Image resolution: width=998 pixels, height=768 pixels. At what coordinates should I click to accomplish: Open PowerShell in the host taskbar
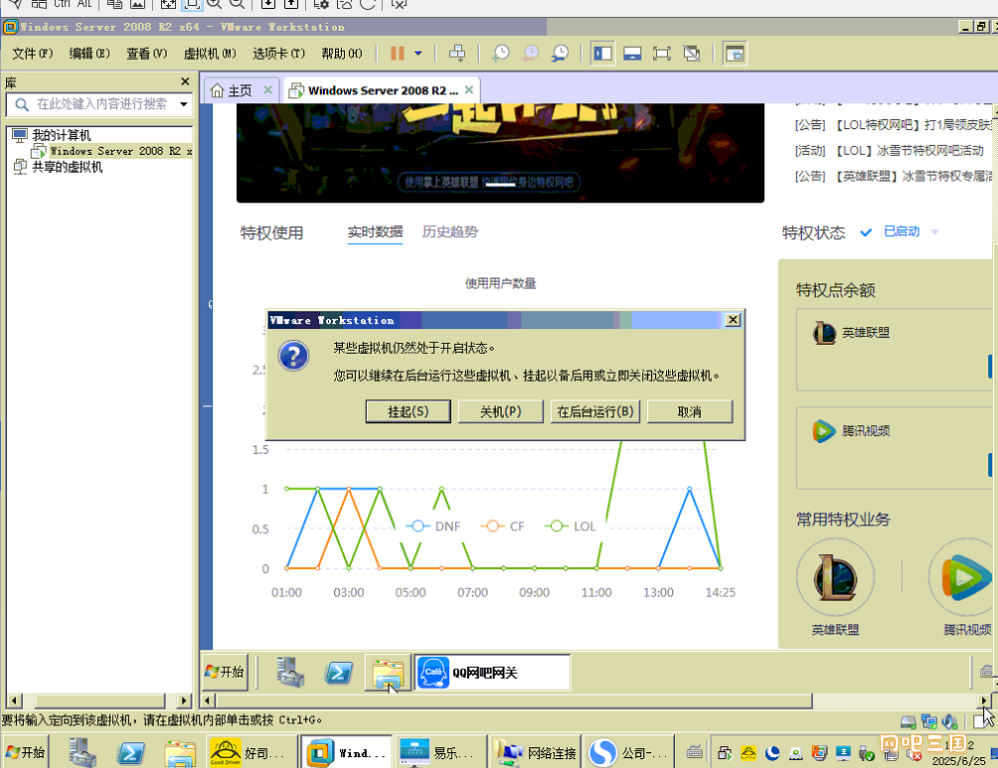[130, 753]
